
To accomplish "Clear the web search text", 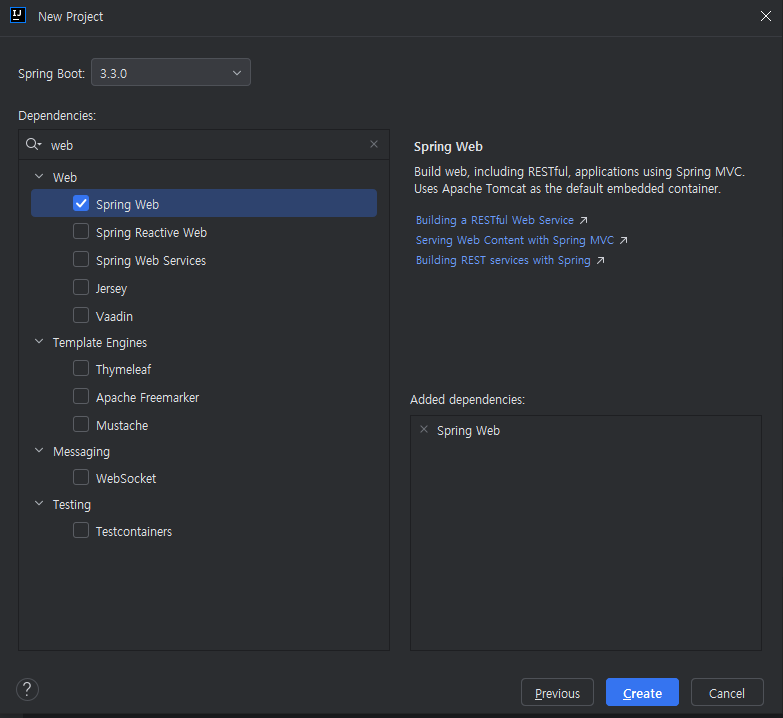I will tap(374, 144).
